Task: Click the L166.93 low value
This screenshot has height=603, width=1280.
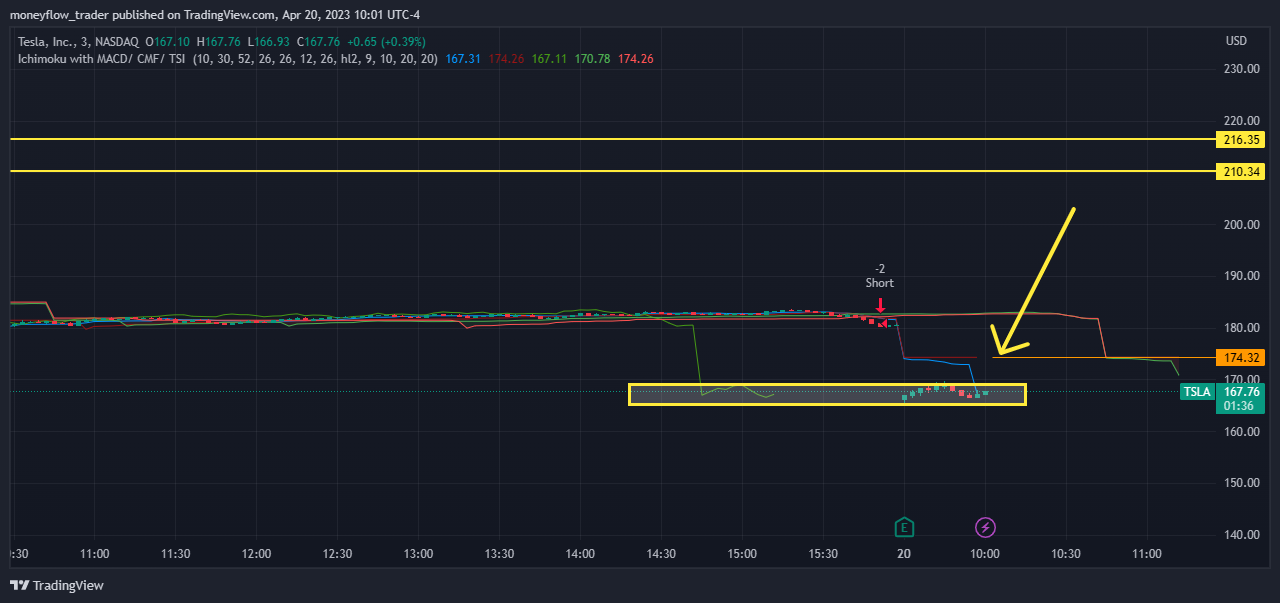Action: 270,42
